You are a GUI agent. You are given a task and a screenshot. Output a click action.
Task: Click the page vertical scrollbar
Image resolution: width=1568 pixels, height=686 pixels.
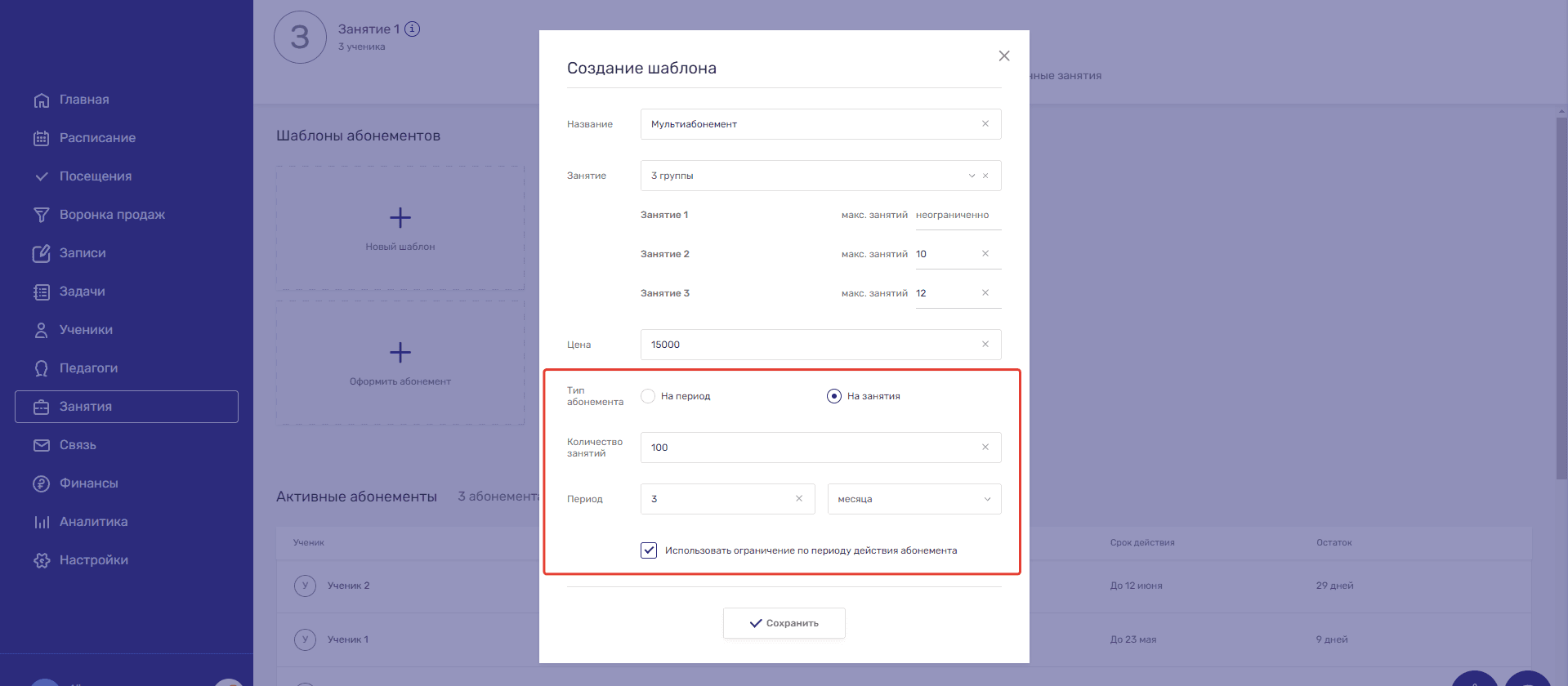coord(1561,294)
